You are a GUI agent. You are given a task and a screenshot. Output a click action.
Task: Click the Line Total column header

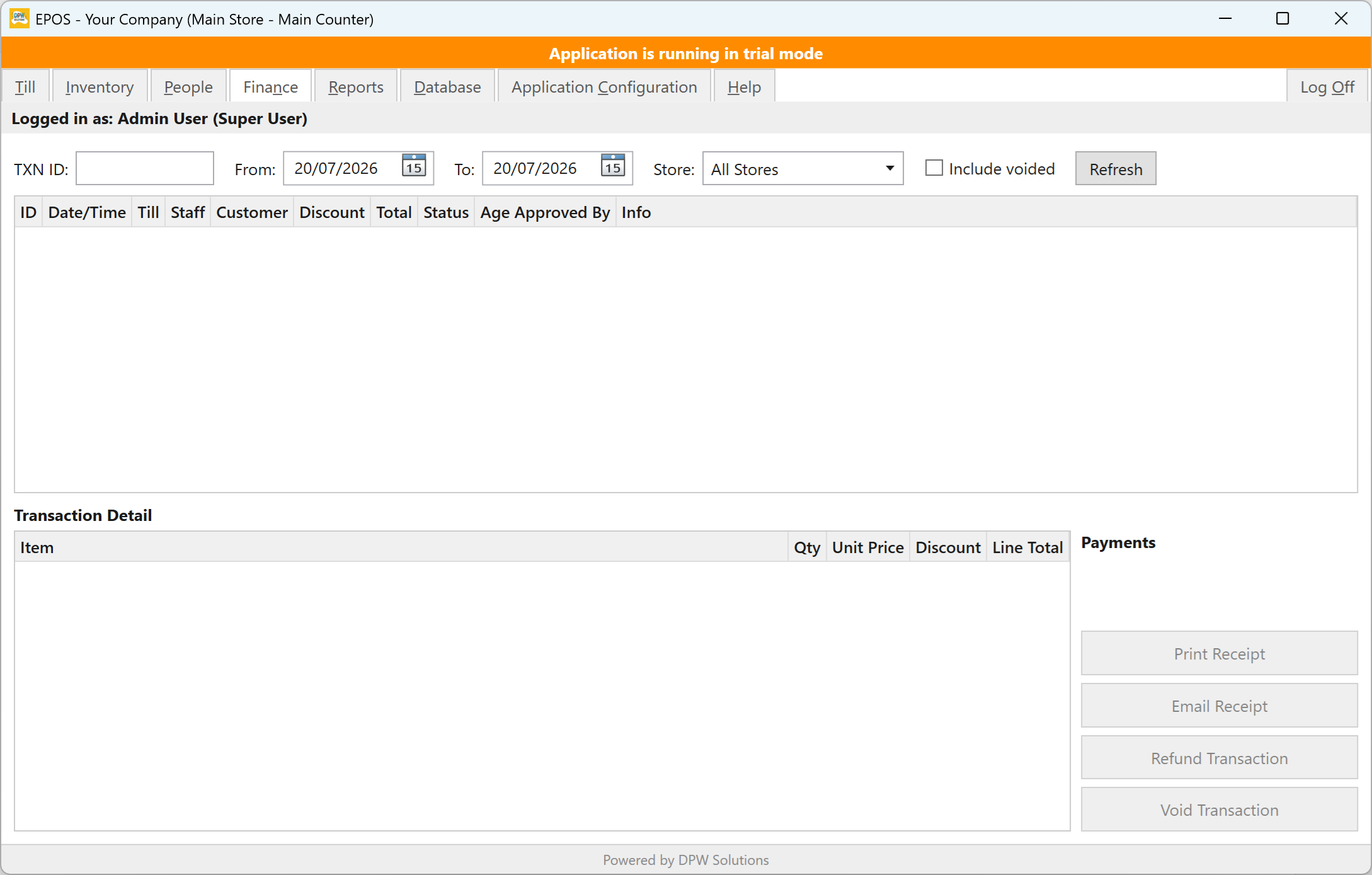1028,547
